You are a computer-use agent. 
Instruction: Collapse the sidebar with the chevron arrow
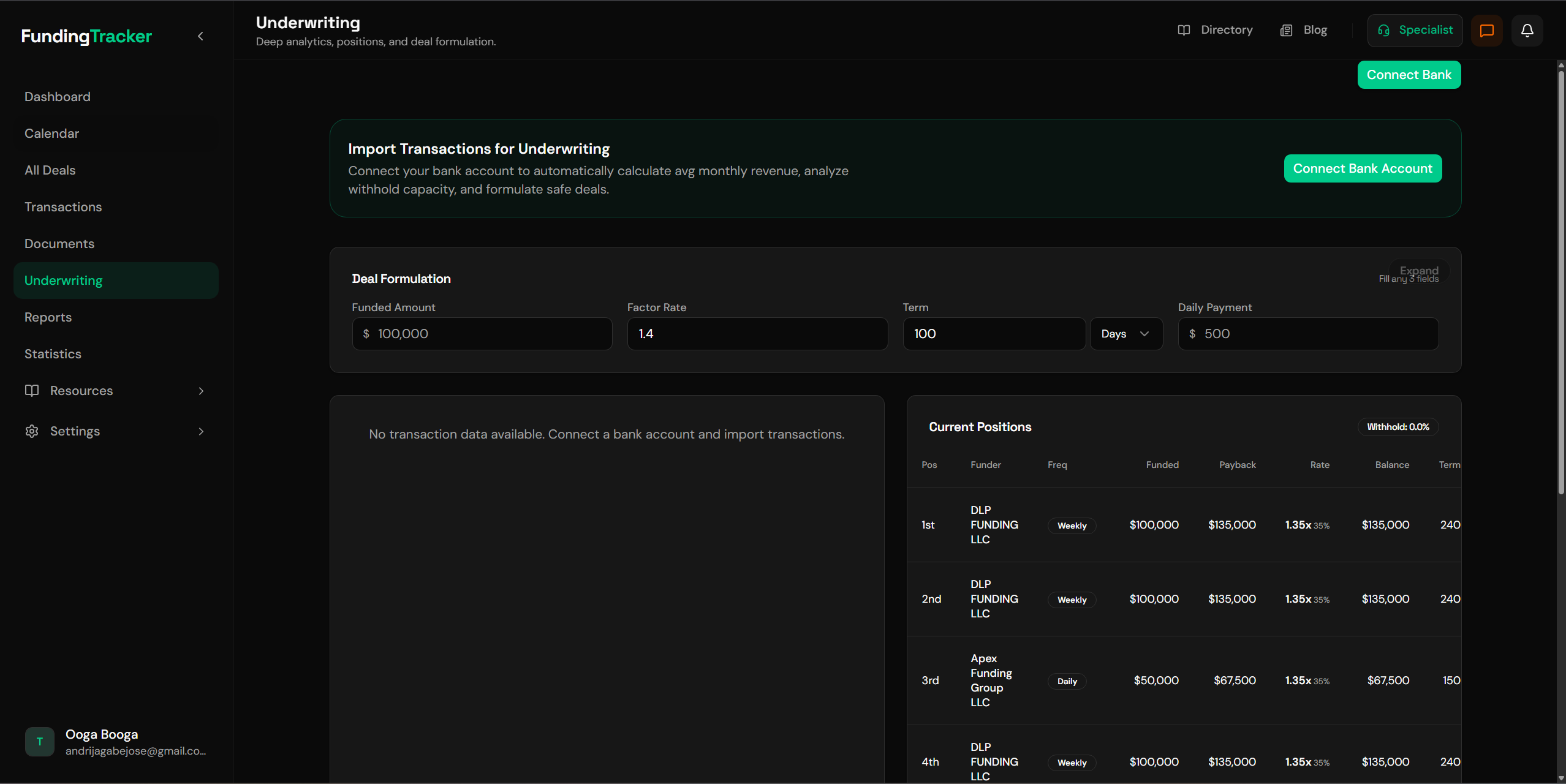tap(200, 36)
